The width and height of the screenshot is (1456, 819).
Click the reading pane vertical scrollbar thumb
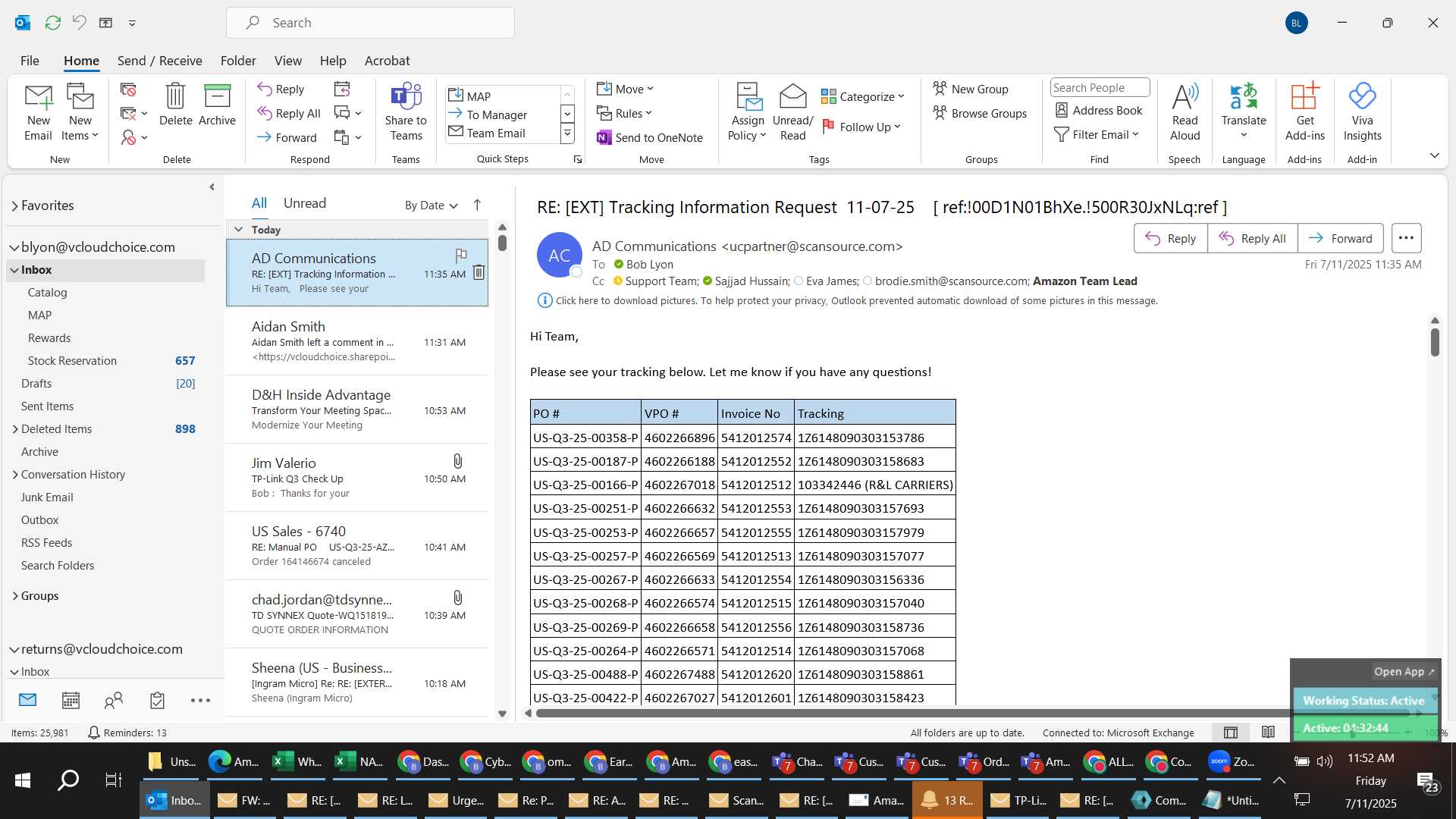1435,342
